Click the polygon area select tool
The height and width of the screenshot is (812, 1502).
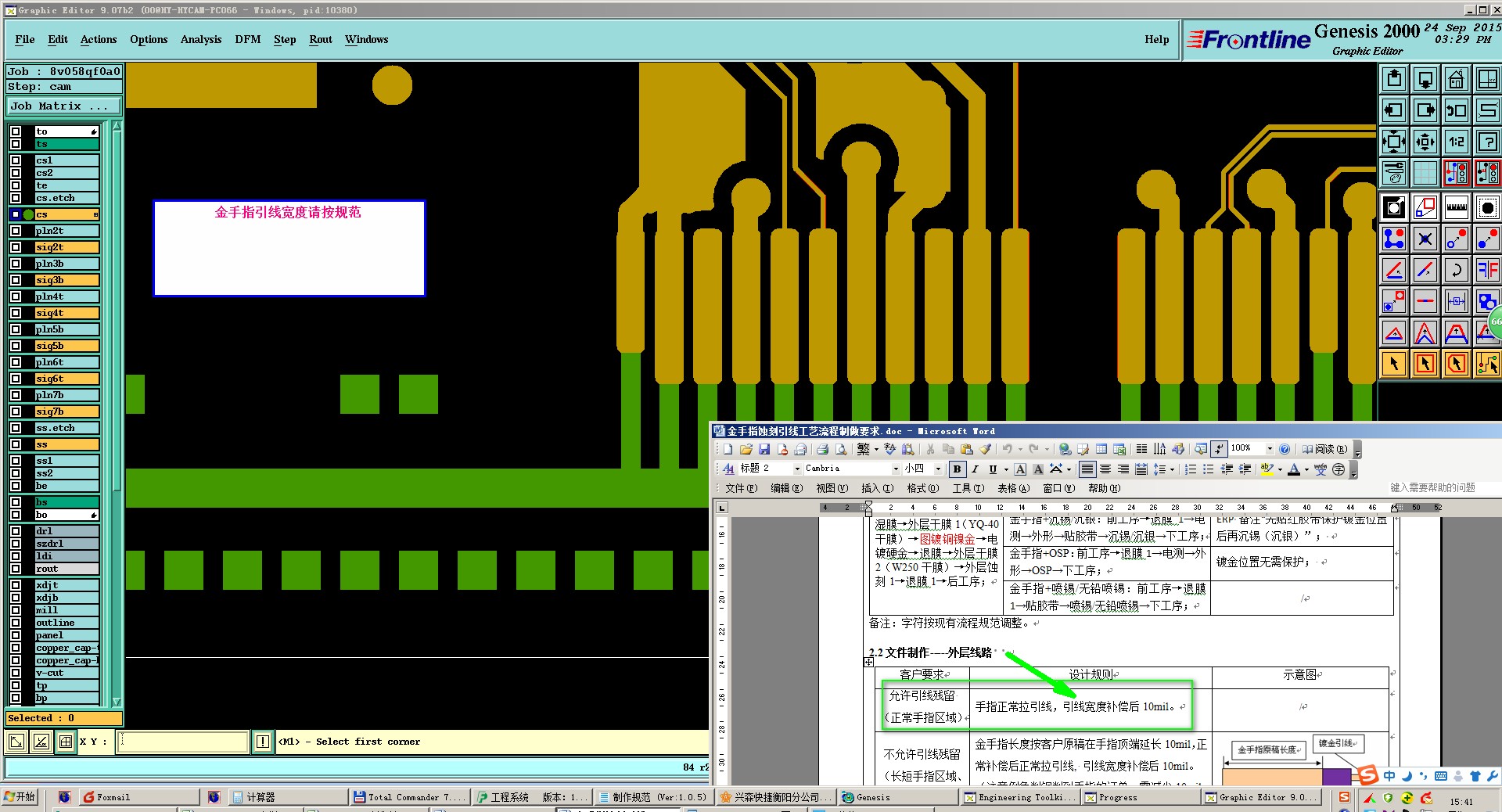click(1456, 365)
